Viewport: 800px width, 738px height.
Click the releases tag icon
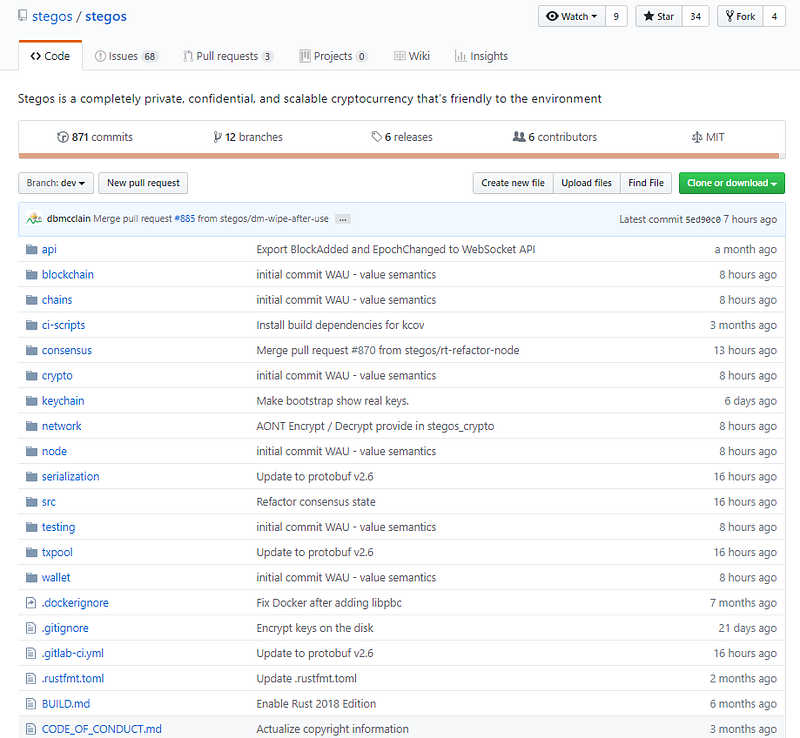[x=376, y=137]
